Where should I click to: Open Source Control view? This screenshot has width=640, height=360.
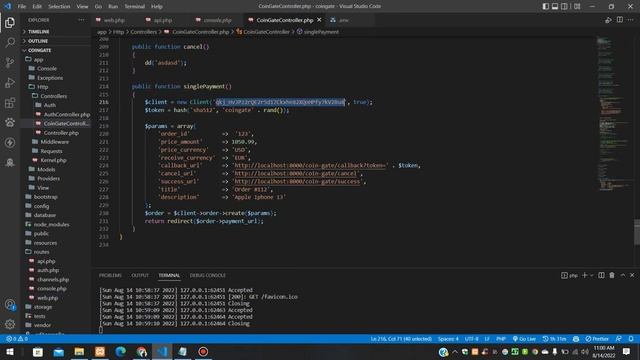click(10, 62)
